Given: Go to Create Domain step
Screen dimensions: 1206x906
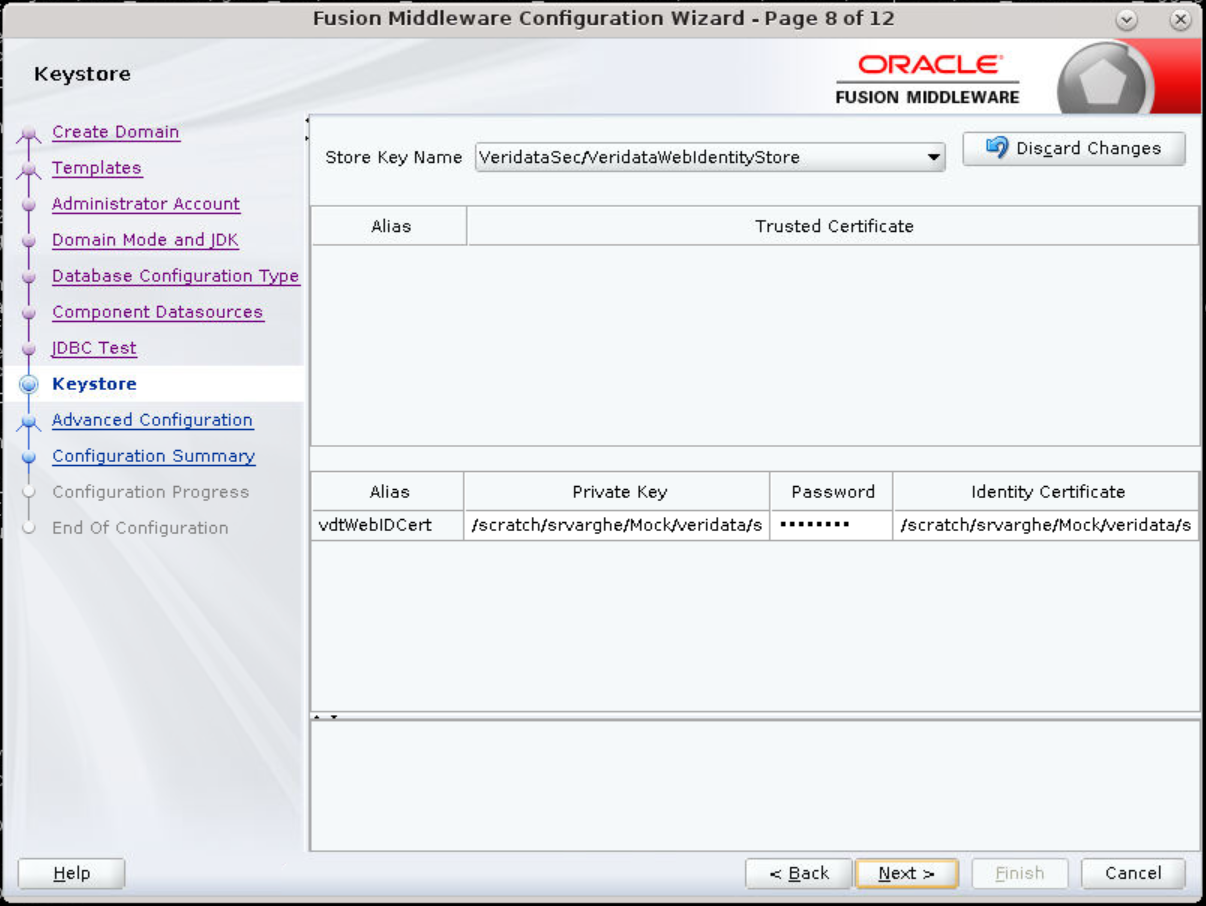Looking at the screenshot, I should (x=115, y=132).
